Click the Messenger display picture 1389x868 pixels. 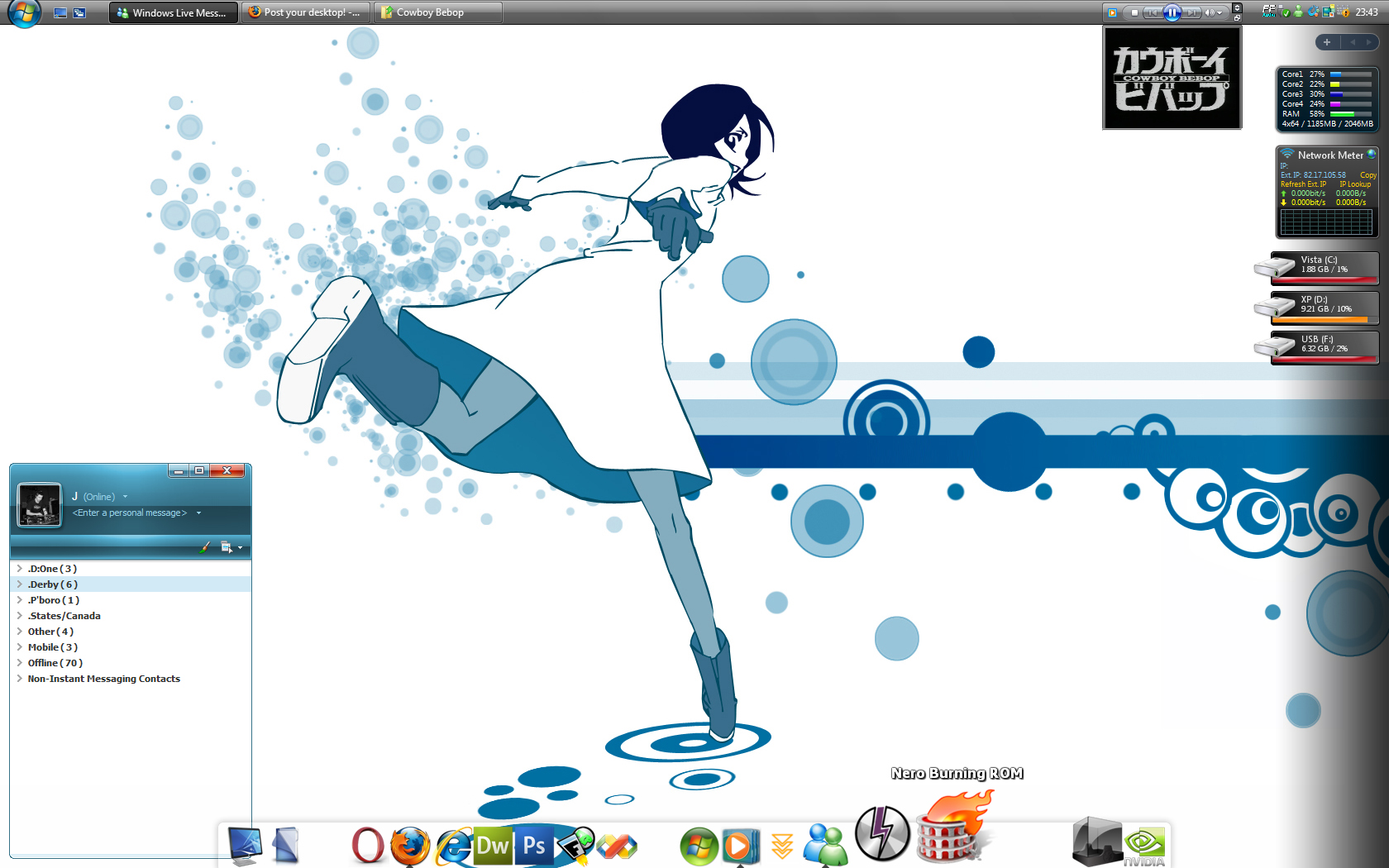tap(40, 505)
